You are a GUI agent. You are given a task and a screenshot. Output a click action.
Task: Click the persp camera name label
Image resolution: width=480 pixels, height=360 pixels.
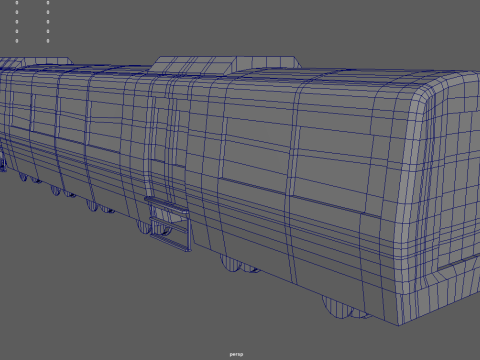(236, 354)
